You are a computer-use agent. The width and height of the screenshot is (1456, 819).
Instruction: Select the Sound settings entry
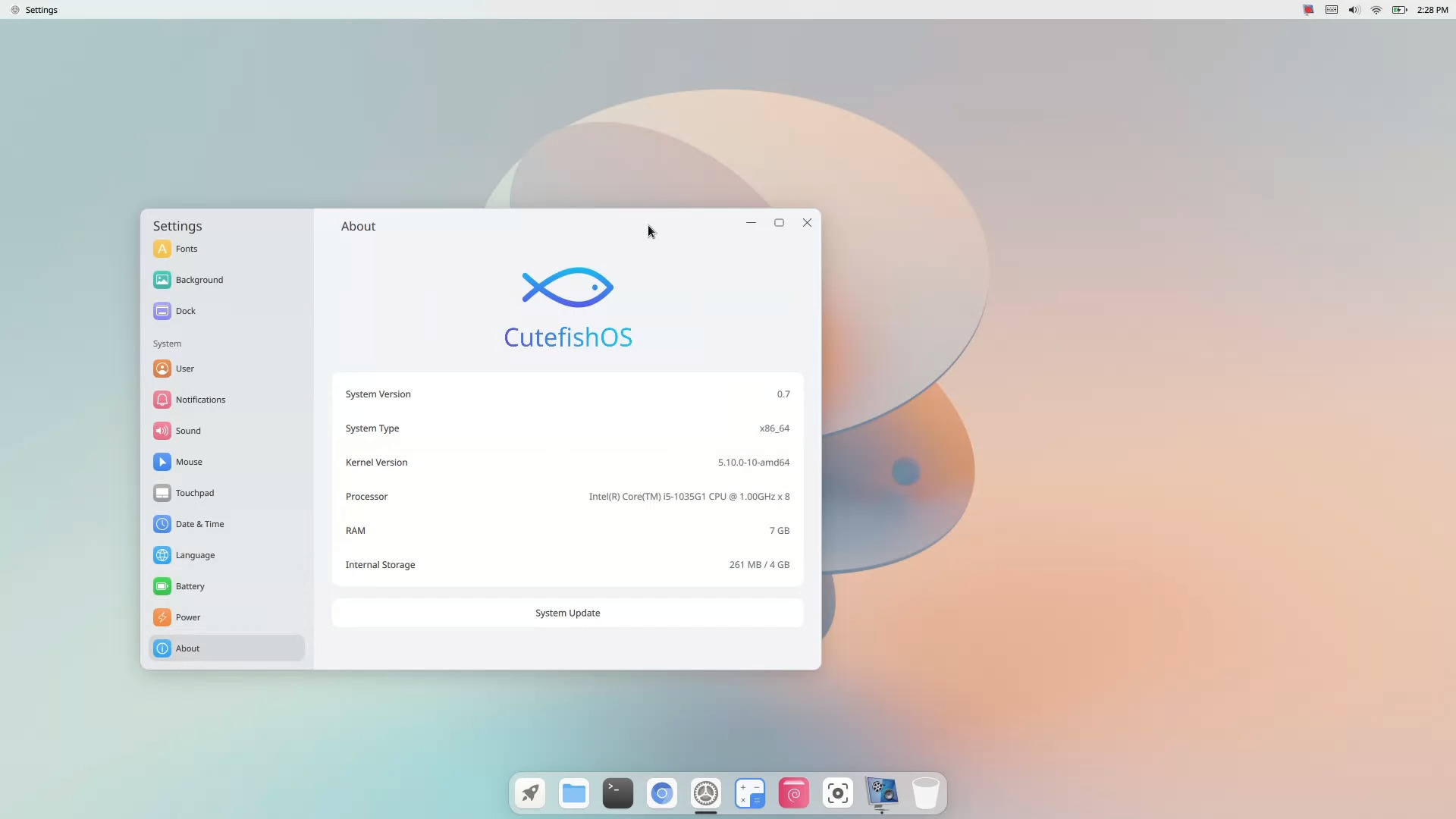tap(227, 431)
